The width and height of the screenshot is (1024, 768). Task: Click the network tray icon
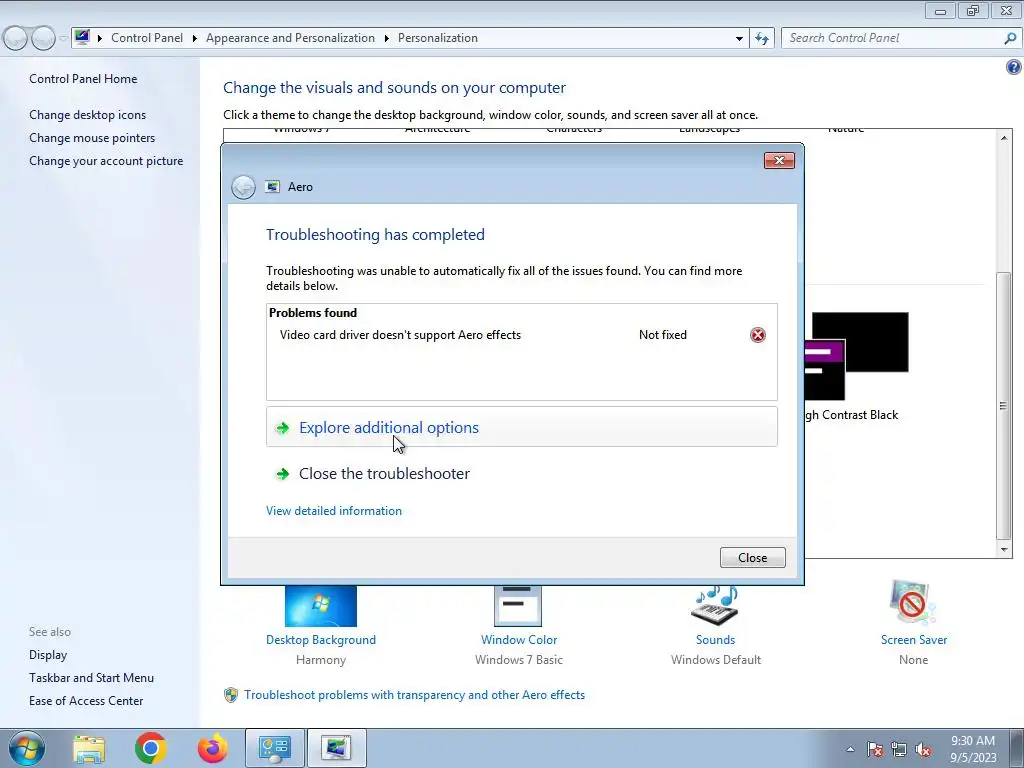899,749
